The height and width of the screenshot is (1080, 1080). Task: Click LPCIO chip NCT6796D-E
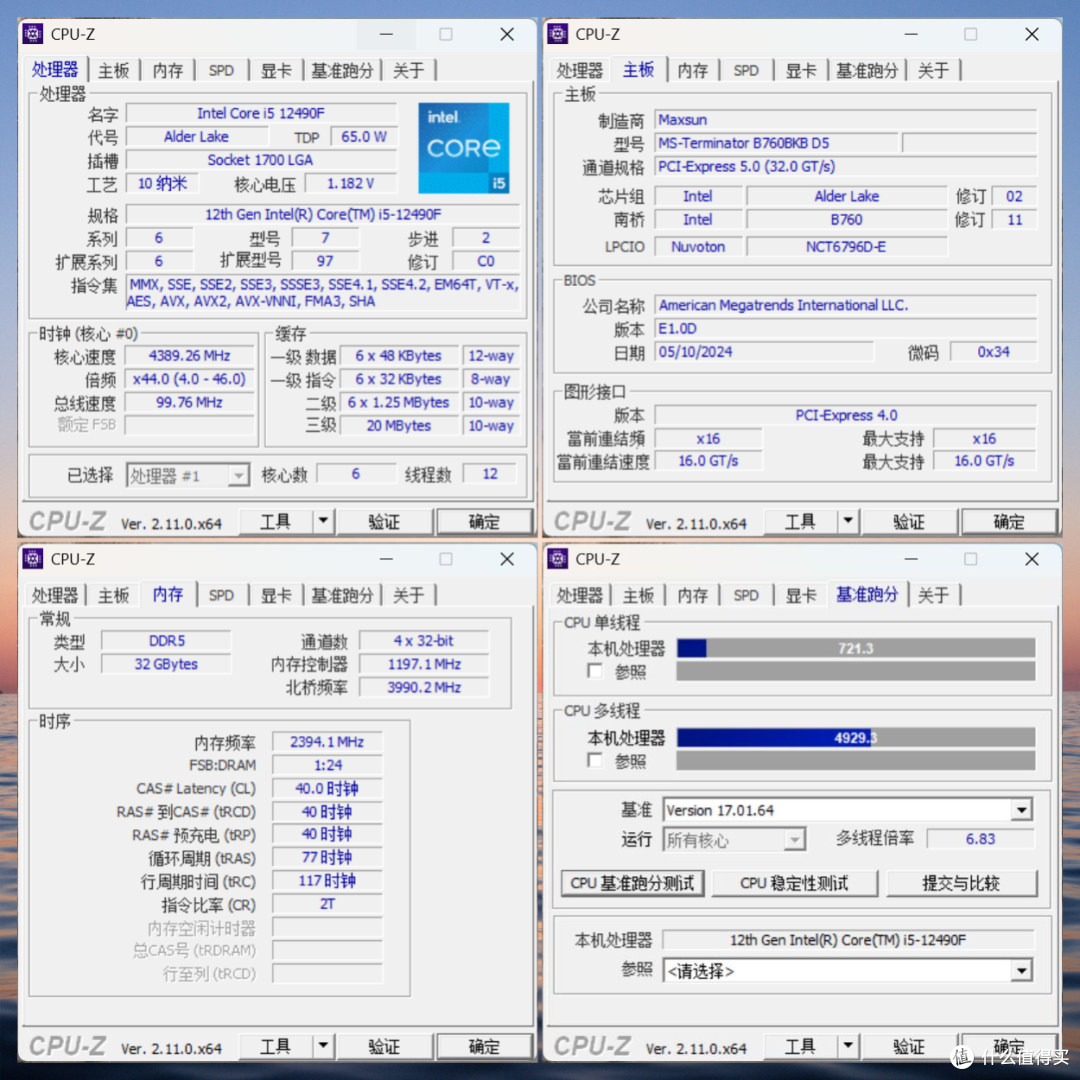[847, 247]
